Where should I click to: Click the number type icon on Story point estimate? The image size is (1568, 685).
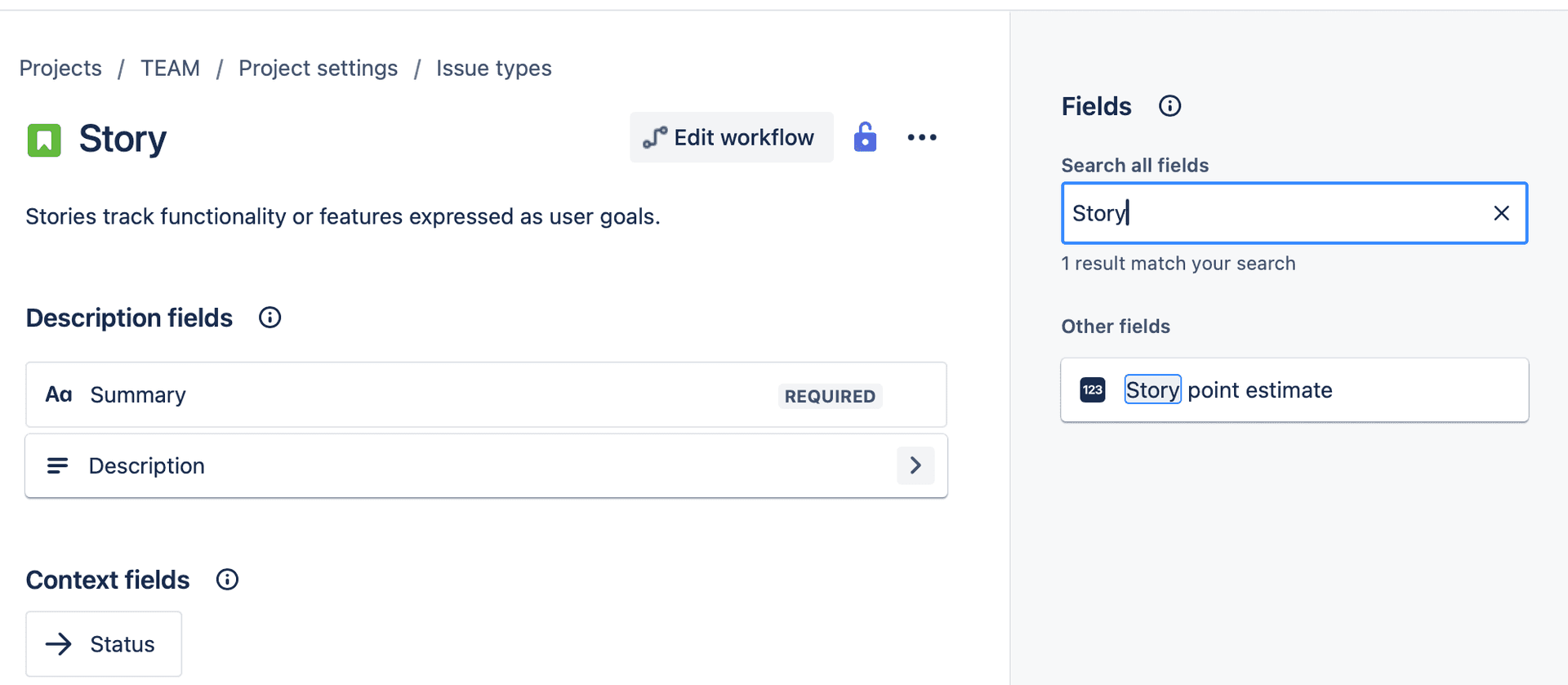tap(1092, 389)
